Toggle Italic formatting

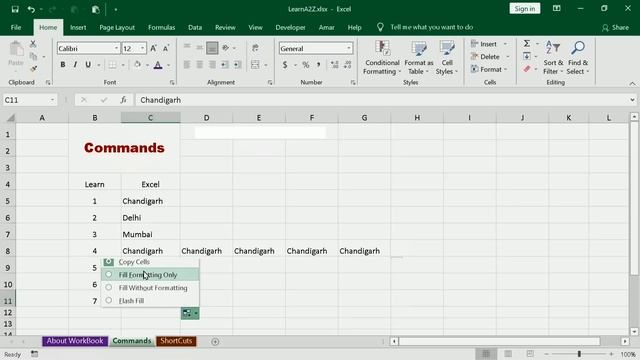coord(75,64)
